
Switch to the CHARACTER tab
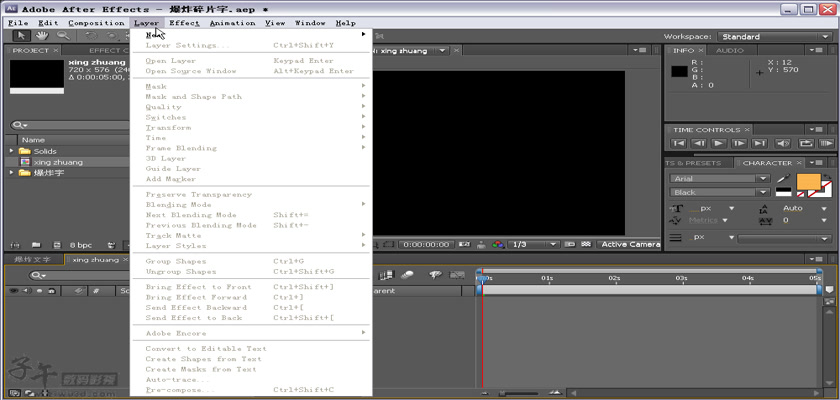point(767,163)
